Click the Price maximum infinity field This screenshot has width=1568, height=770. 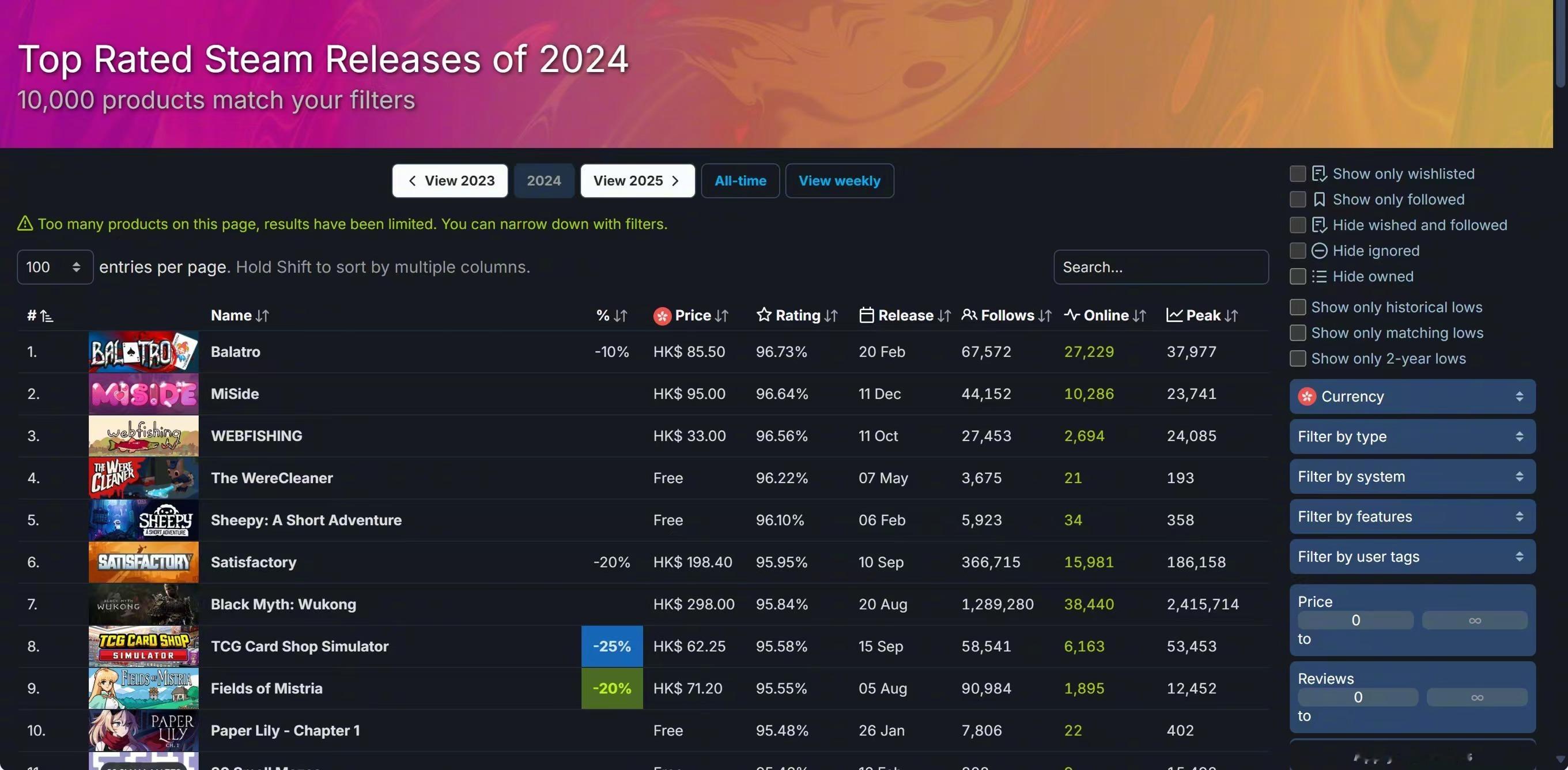click(1474, 620)
